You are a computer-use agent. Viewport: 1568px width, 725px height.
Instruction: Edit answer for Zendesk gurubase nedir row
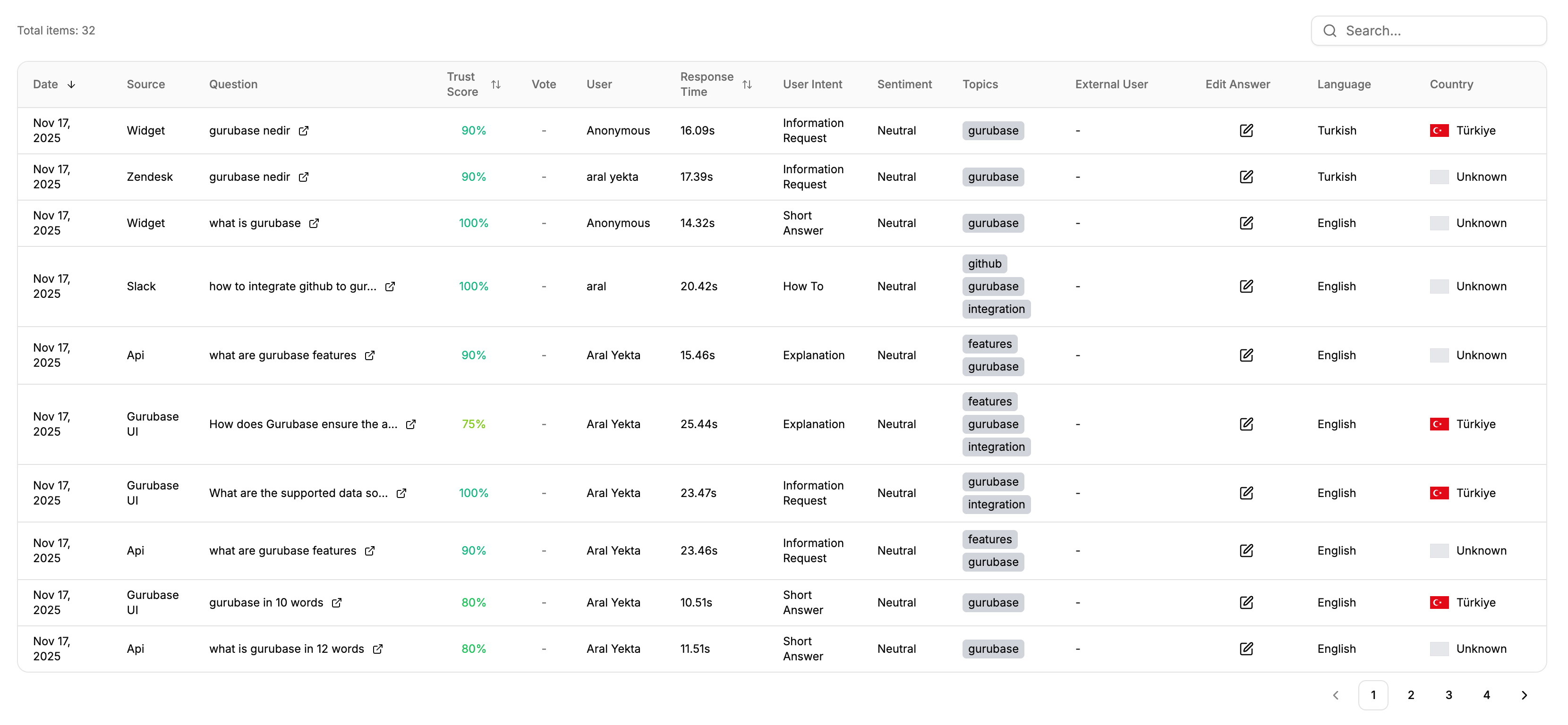[1246, 177]
